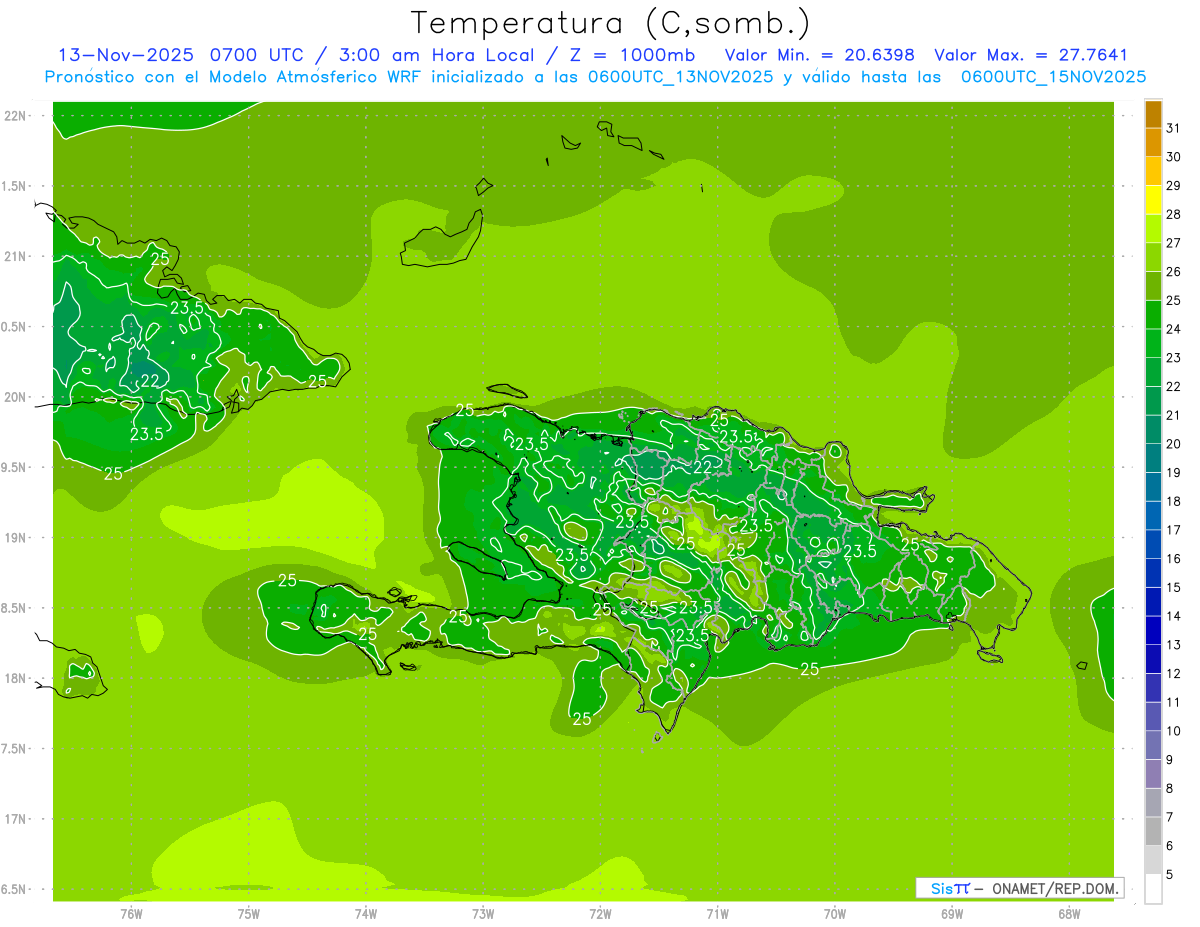Click the '0700 UTC' time text
Screen dimensions: 1200x927
click(x=259, y=55)
